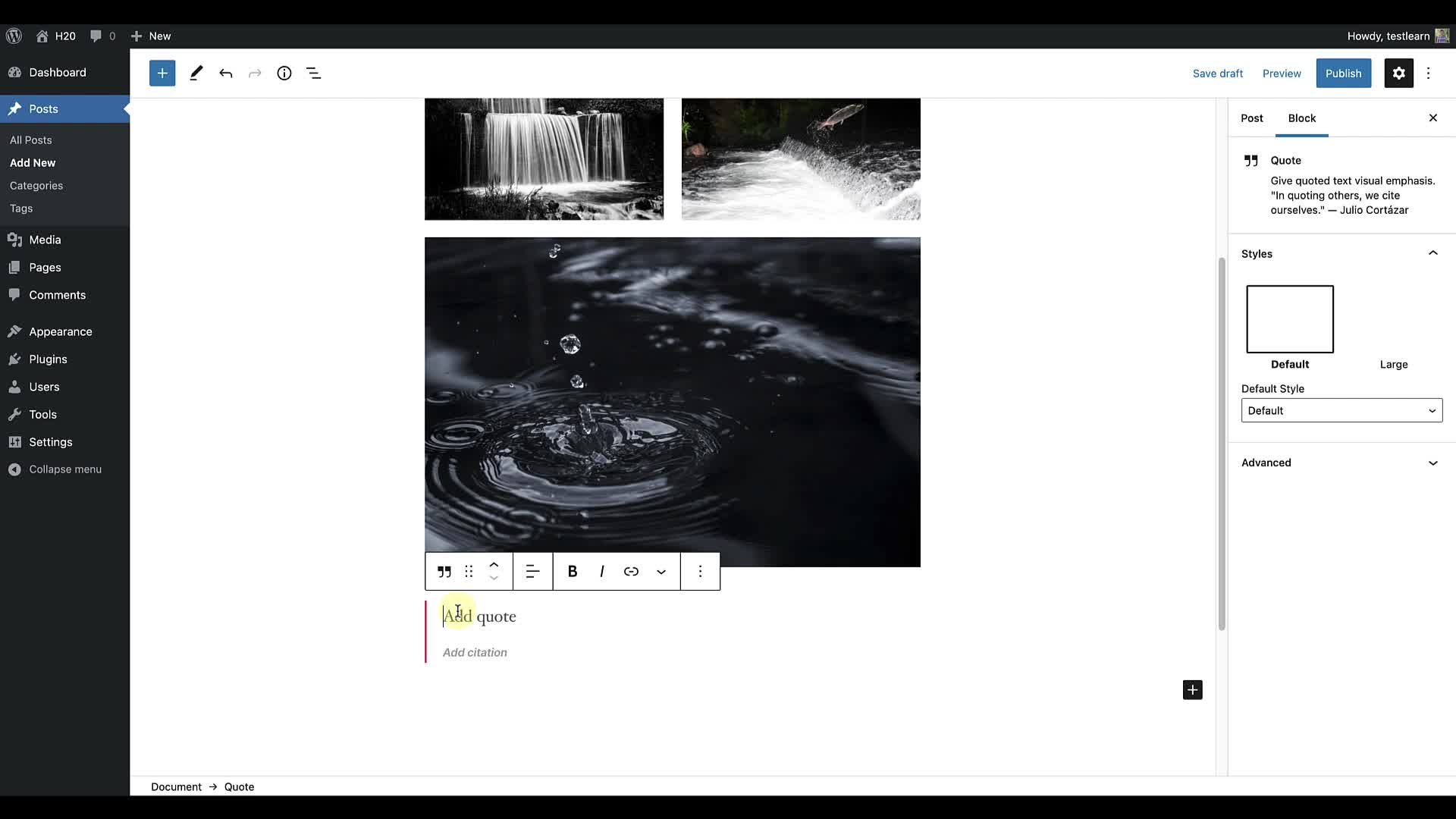Open the post Details info icon
The width and height of the screenshot is (1456, 819).
coord(284,74)
